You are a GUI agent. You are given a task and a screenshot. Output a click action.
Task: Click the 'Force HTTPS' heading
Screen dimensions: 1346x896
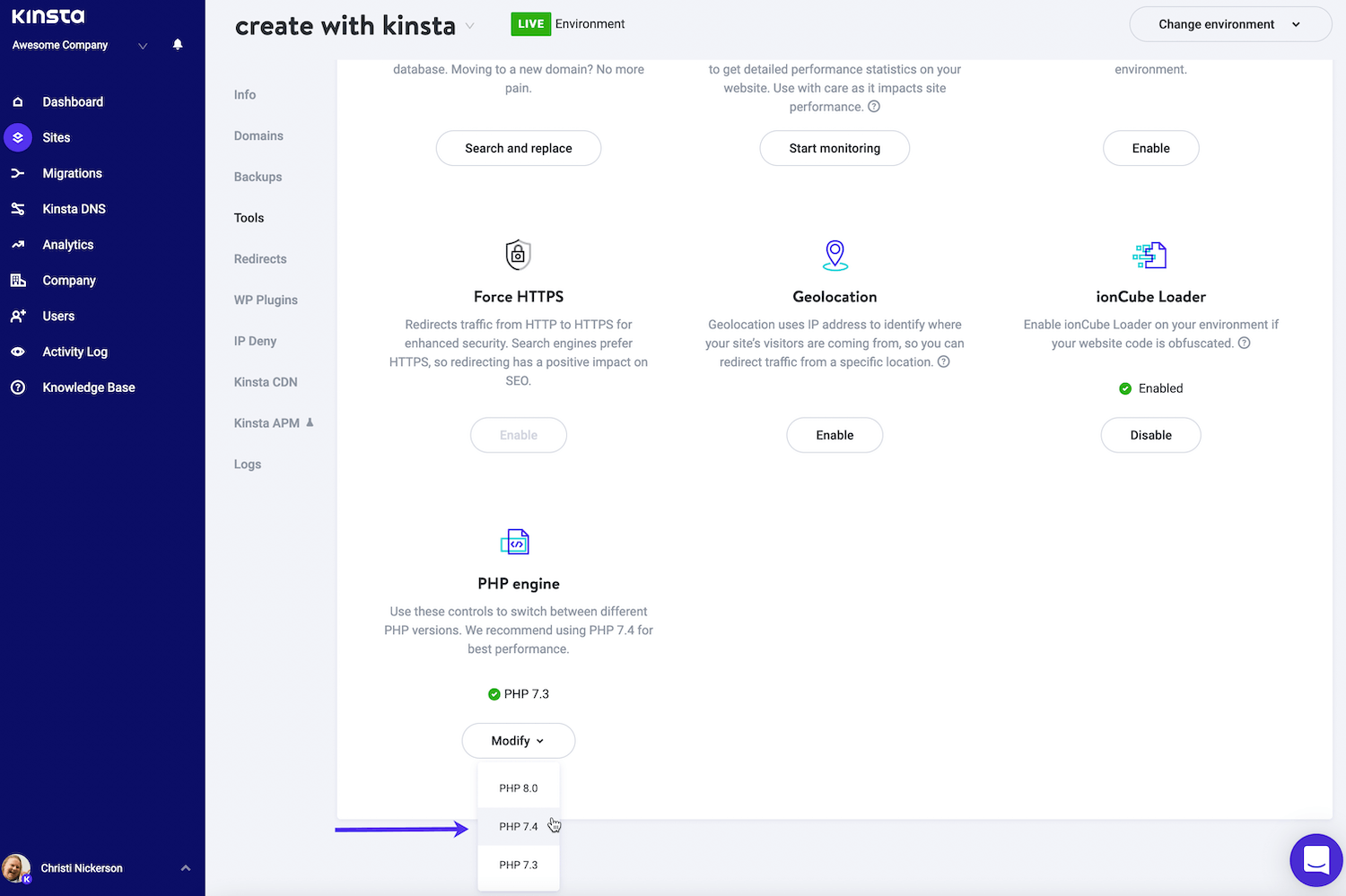coord(519,297)
